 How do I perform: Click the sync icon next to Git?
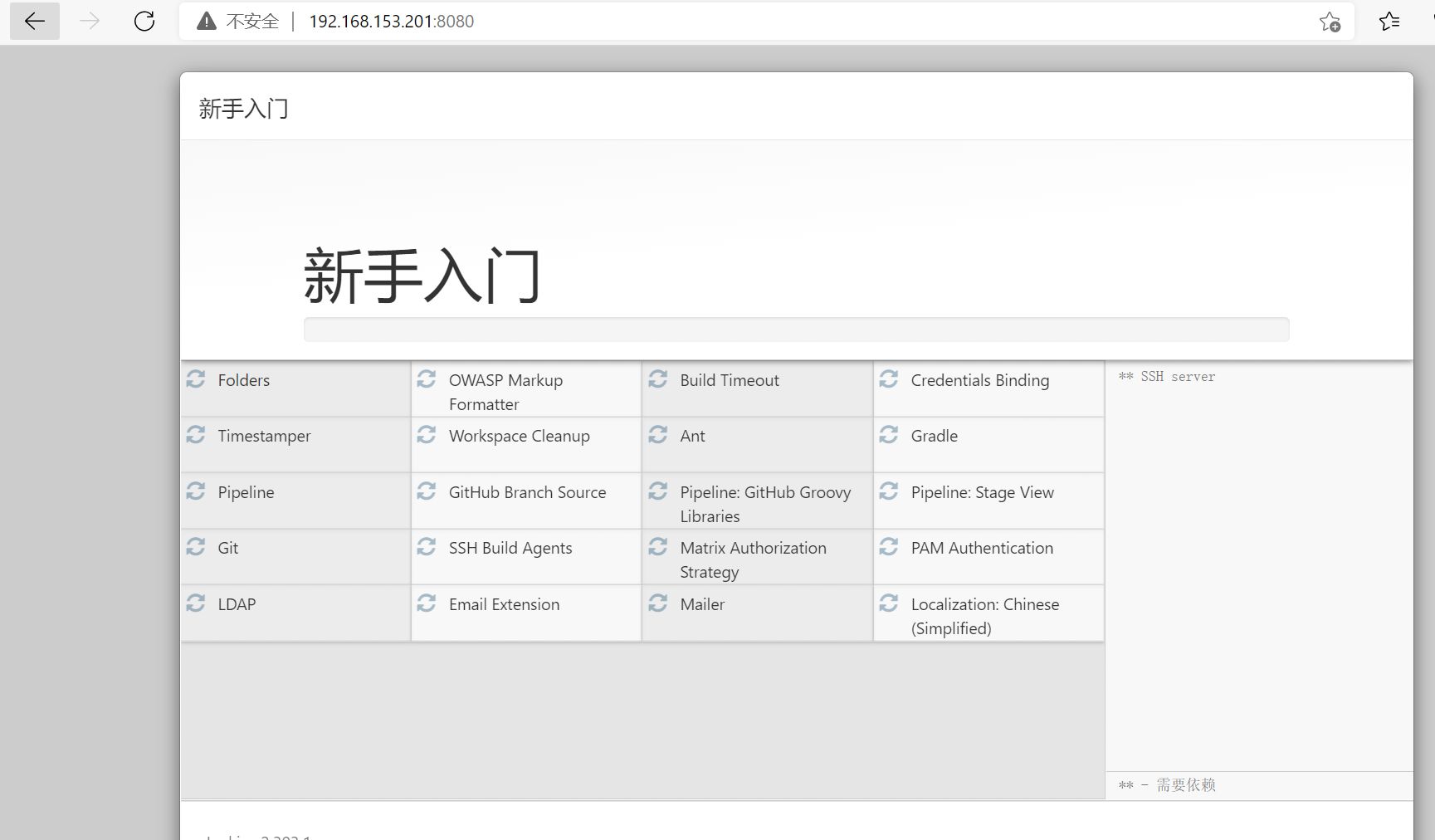point(196,547)
